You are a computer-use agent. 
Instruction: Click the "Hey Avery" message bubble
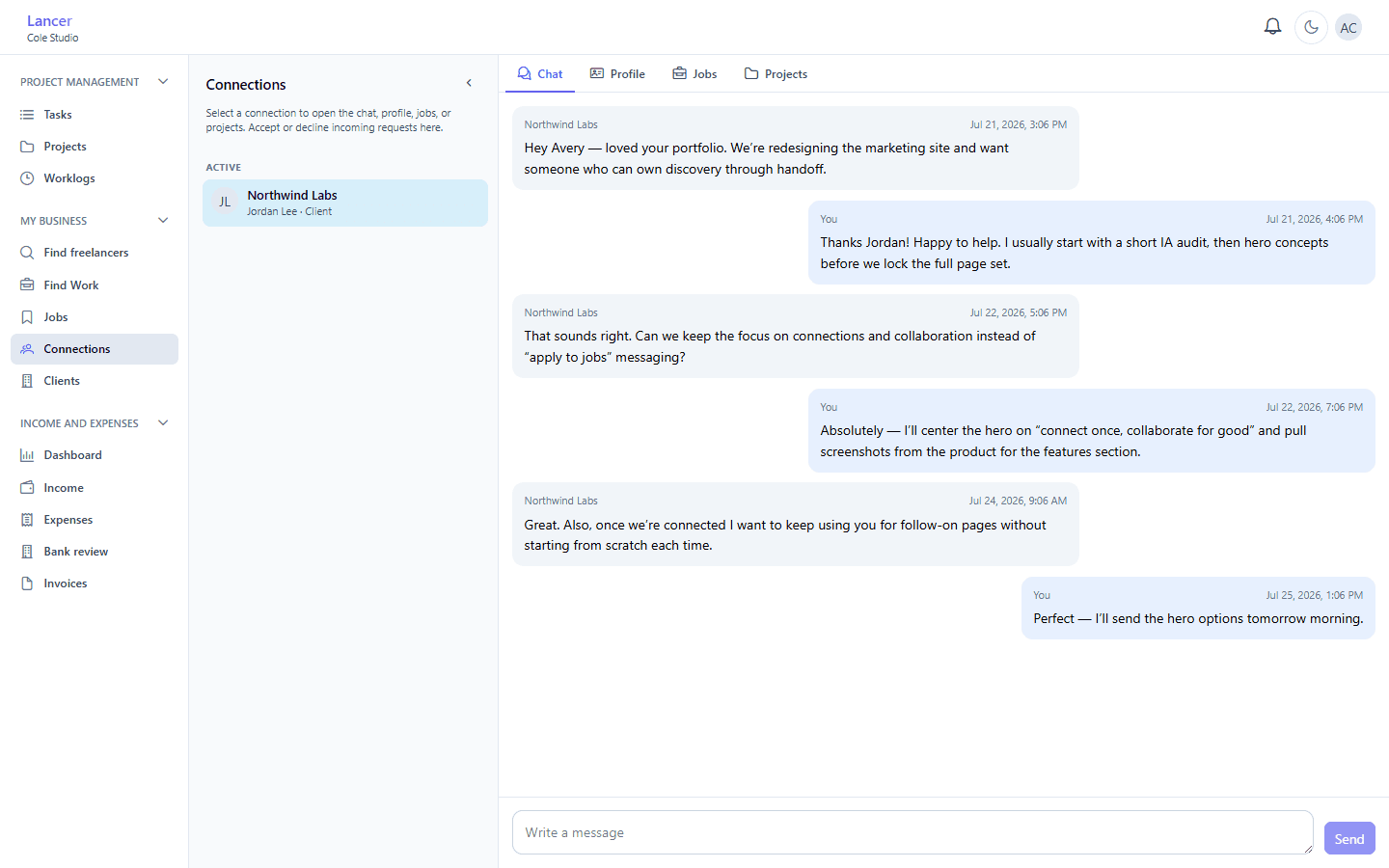tap(796, 148)
